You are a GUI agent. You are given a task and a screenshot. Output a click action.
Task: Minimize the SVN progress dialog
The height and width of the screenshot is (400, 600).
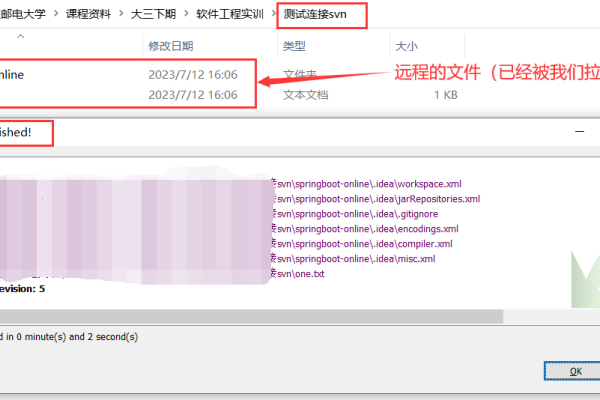tap(580, 131)
